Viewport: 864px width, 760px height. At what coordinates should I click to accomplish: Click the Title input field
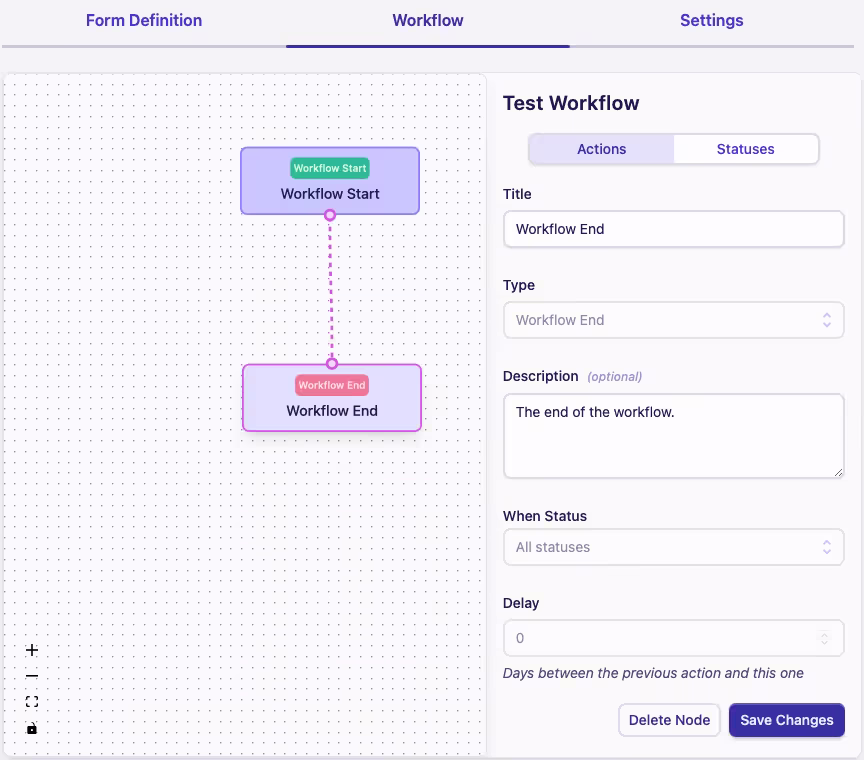(673, 229)
